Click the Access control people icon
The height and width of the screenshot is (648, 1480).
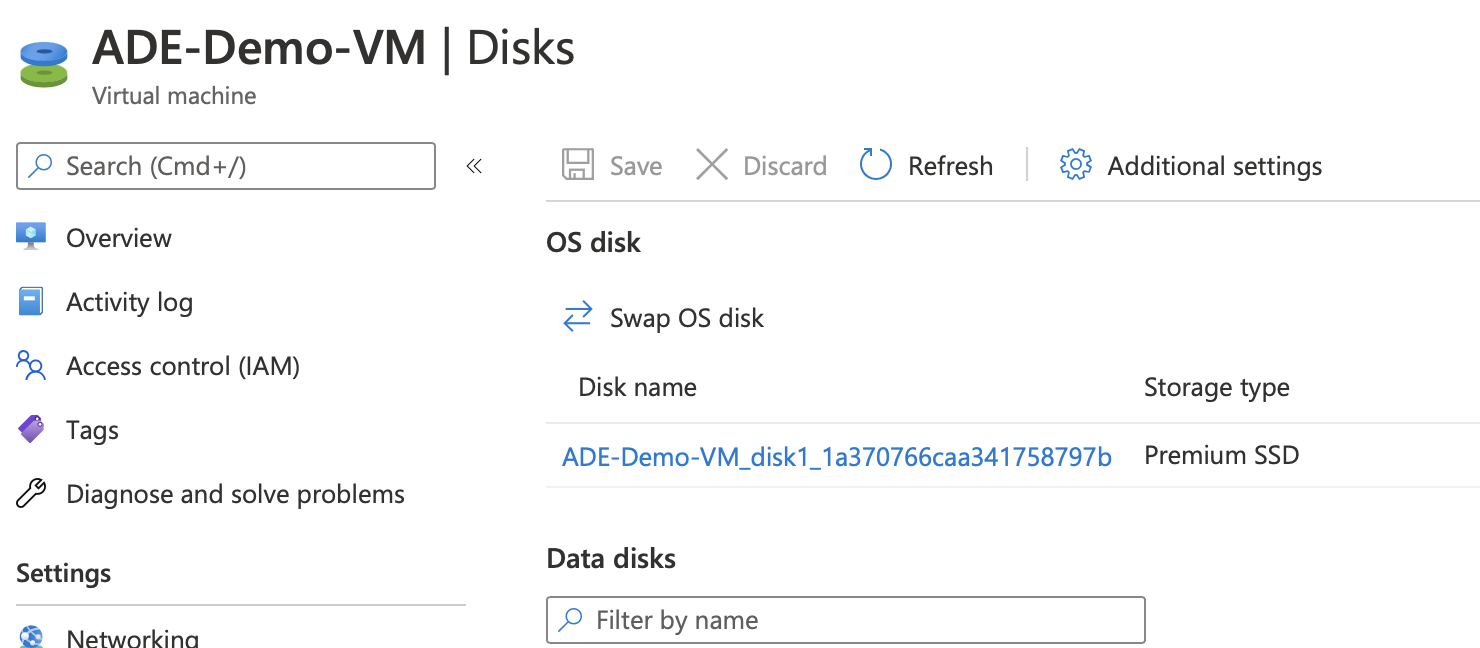pos(31,366)
